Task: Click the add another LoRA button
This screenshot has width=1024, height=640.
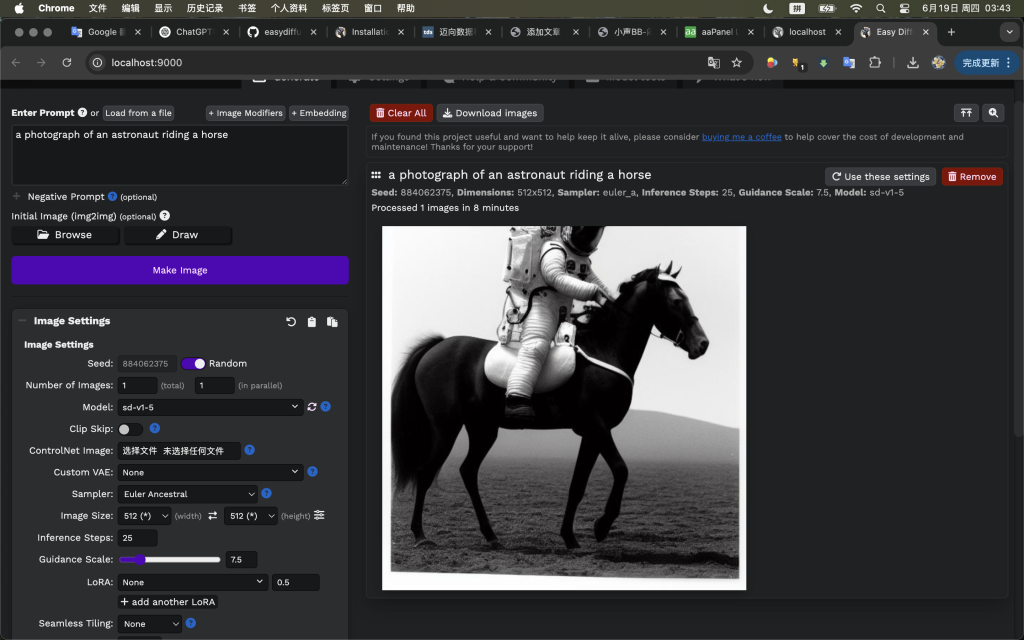Action: pyautogui.click(x=168, y=602)
